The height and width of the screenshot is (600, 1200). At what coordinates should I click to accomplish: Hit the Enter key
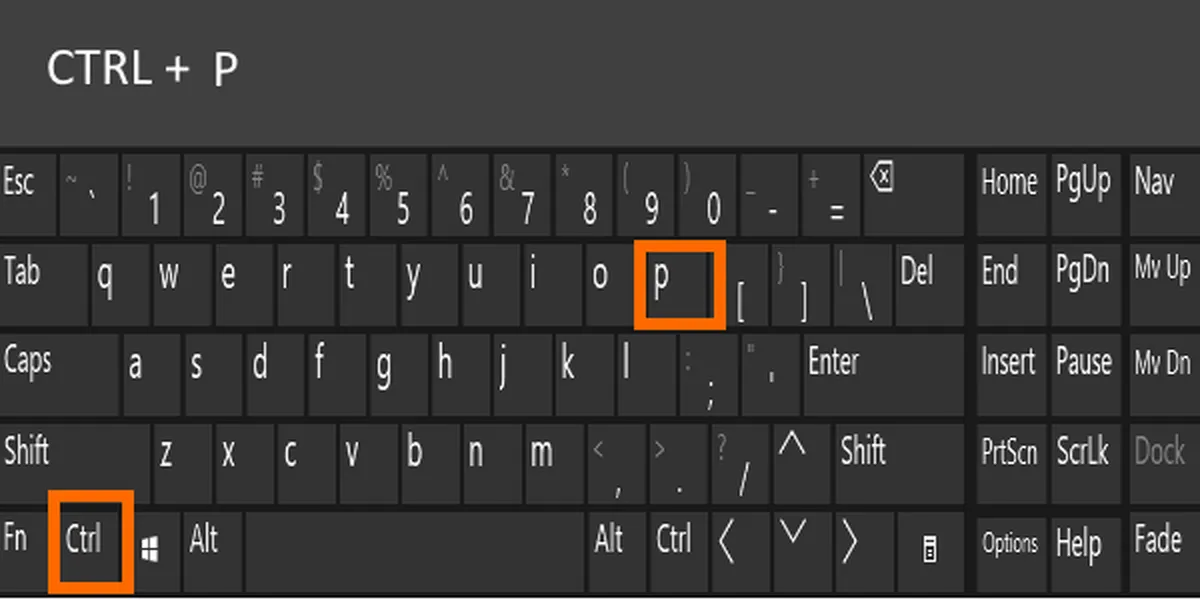click(880, 371)
